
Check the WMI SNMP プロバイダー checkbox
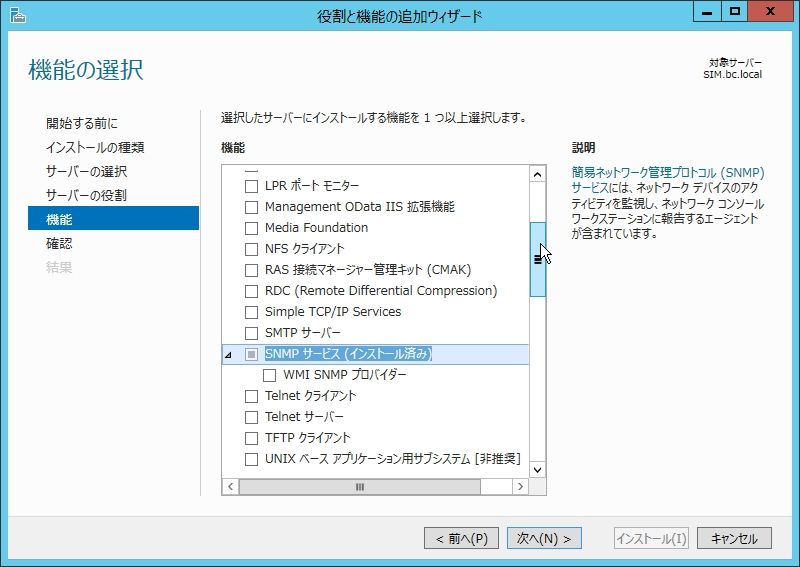point(269,375)
